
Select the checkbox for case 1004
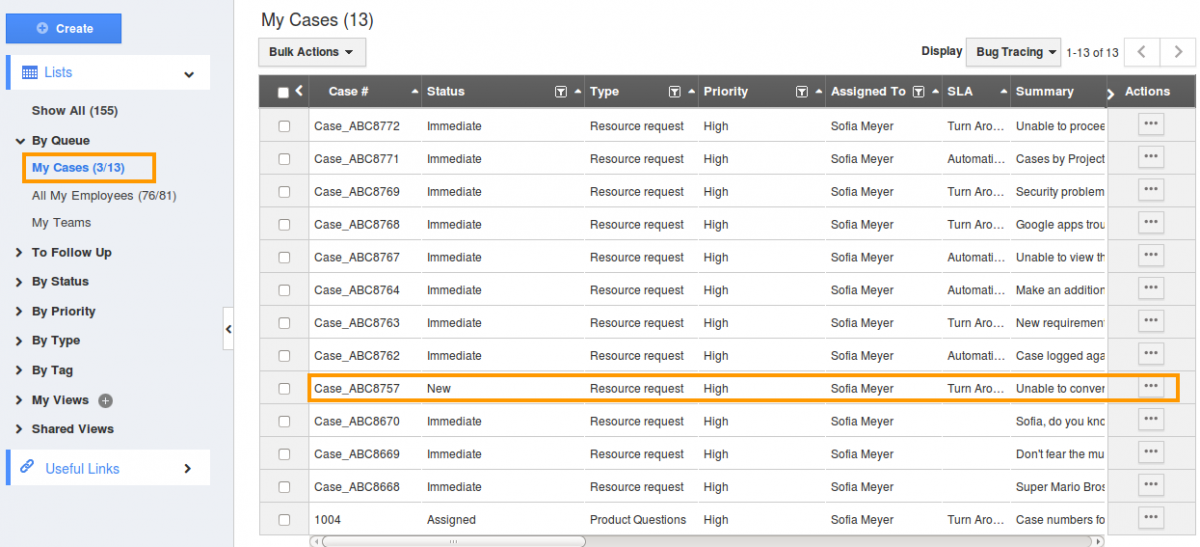pyautogui.click(x=284, y=520)
